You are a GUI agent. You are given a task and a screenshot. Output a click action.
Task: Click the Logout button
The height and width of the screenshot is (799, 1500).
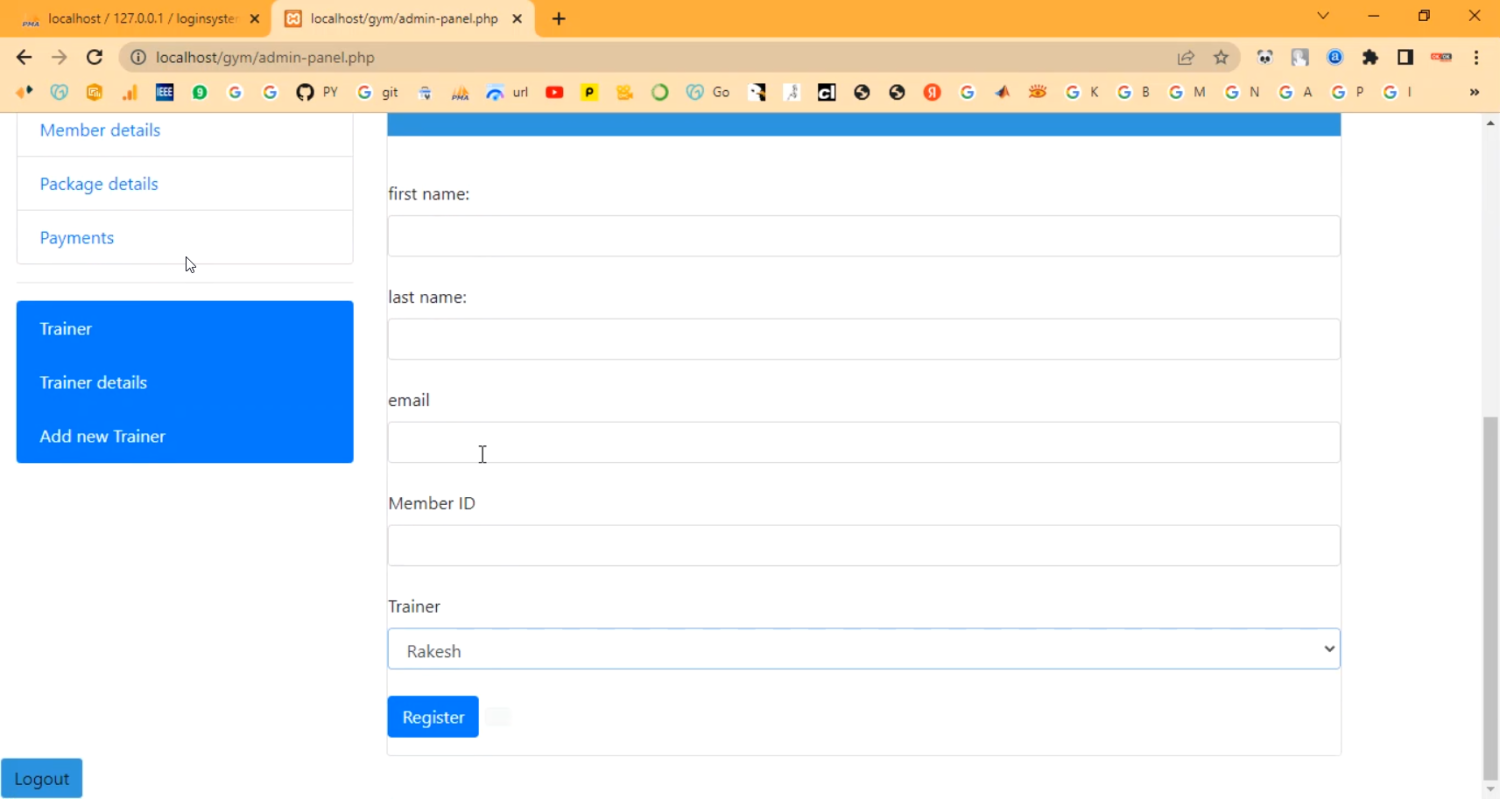42,778
